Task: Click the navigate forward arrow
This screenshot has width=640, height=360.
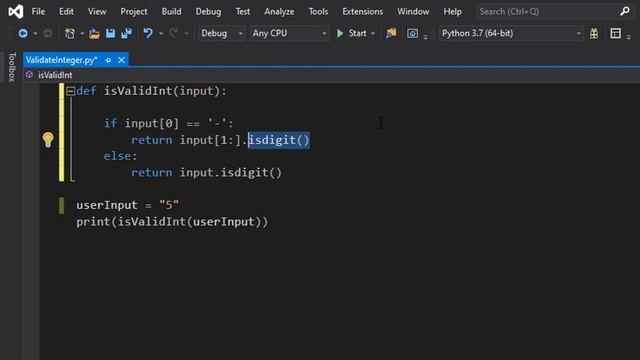Action: coord(48,33)
